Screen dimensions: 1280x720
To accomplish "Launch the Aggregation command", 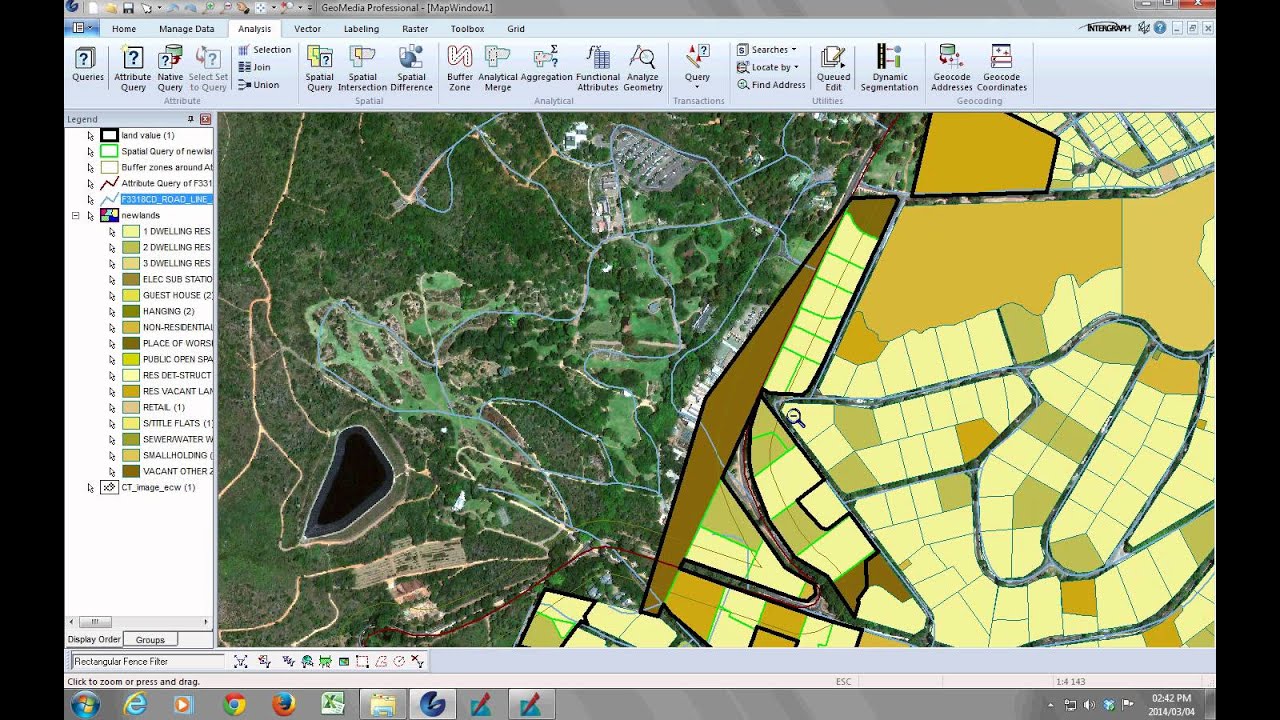I will coord(546,64).
